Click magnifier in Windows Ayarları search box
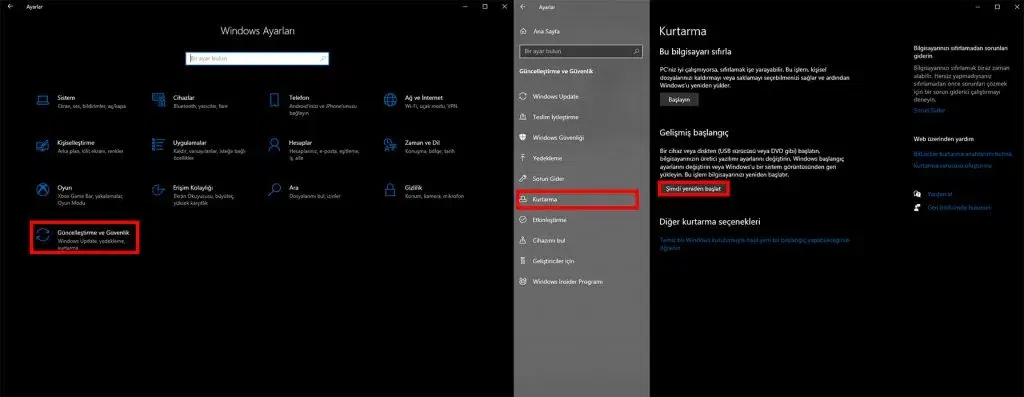This screenshot has width=1024, height=397. tap(323, 59)
